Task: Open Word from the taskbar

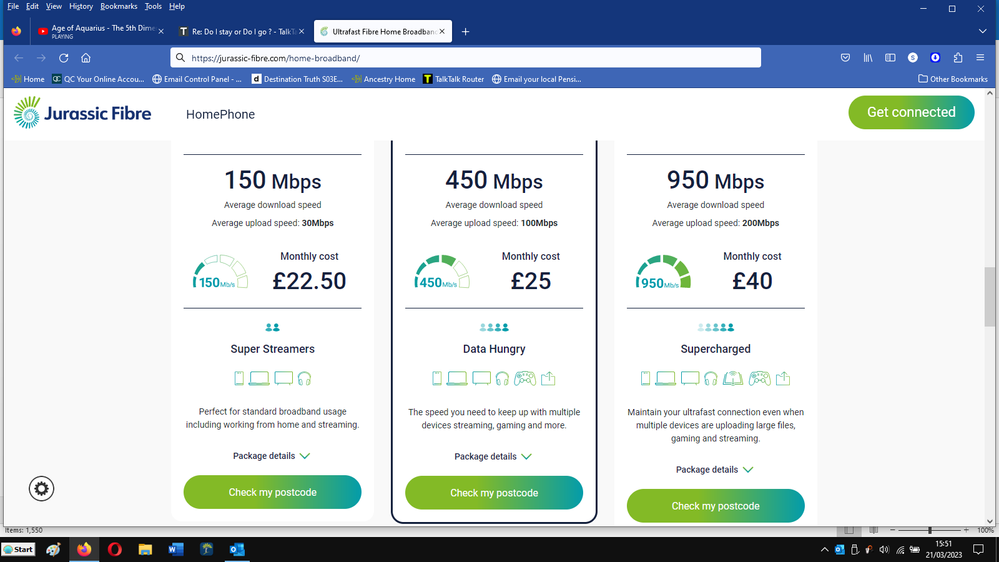Action: coord(176,549)
